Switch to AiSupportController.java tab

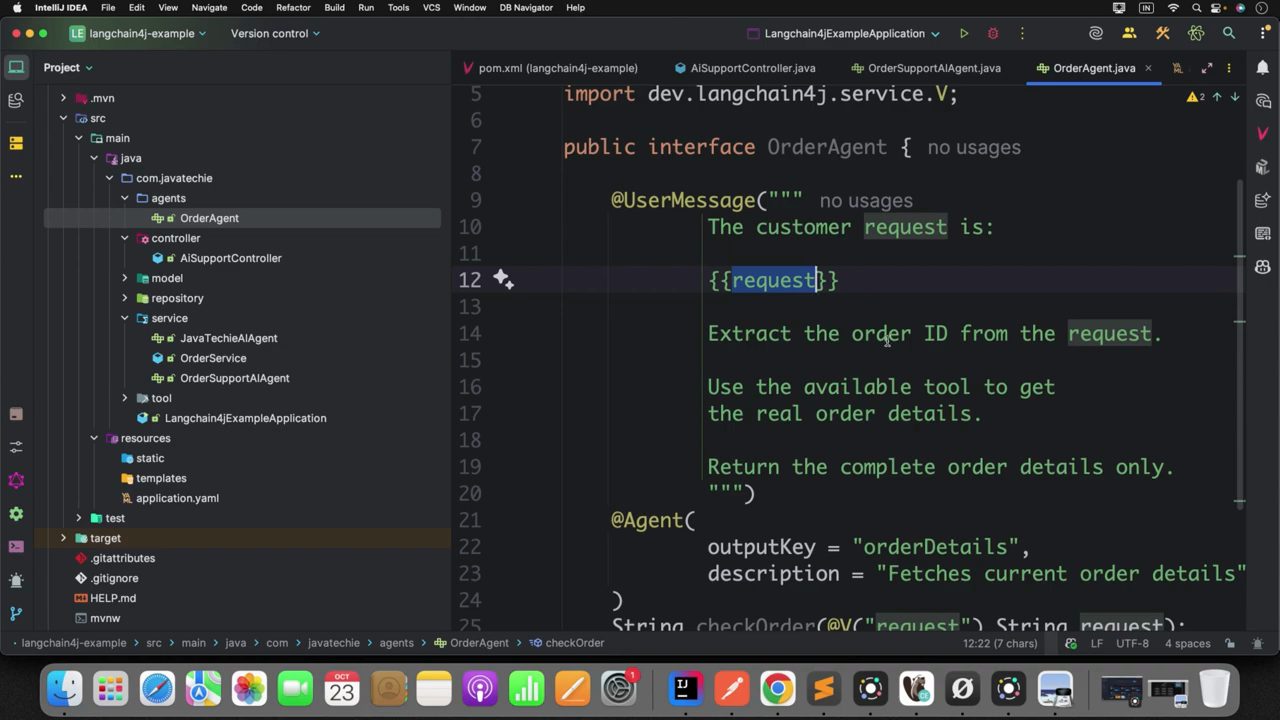pyautogui.click(x=745, y=68)
